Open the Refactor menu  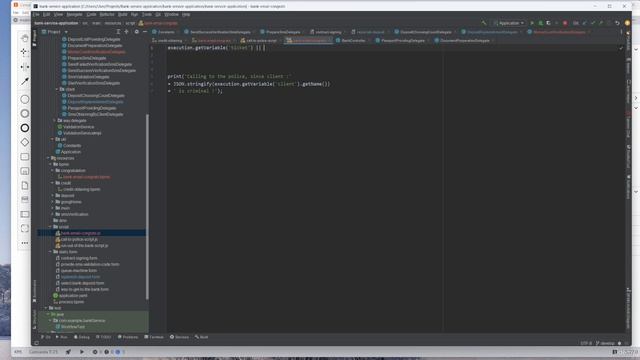click(107, 14)
